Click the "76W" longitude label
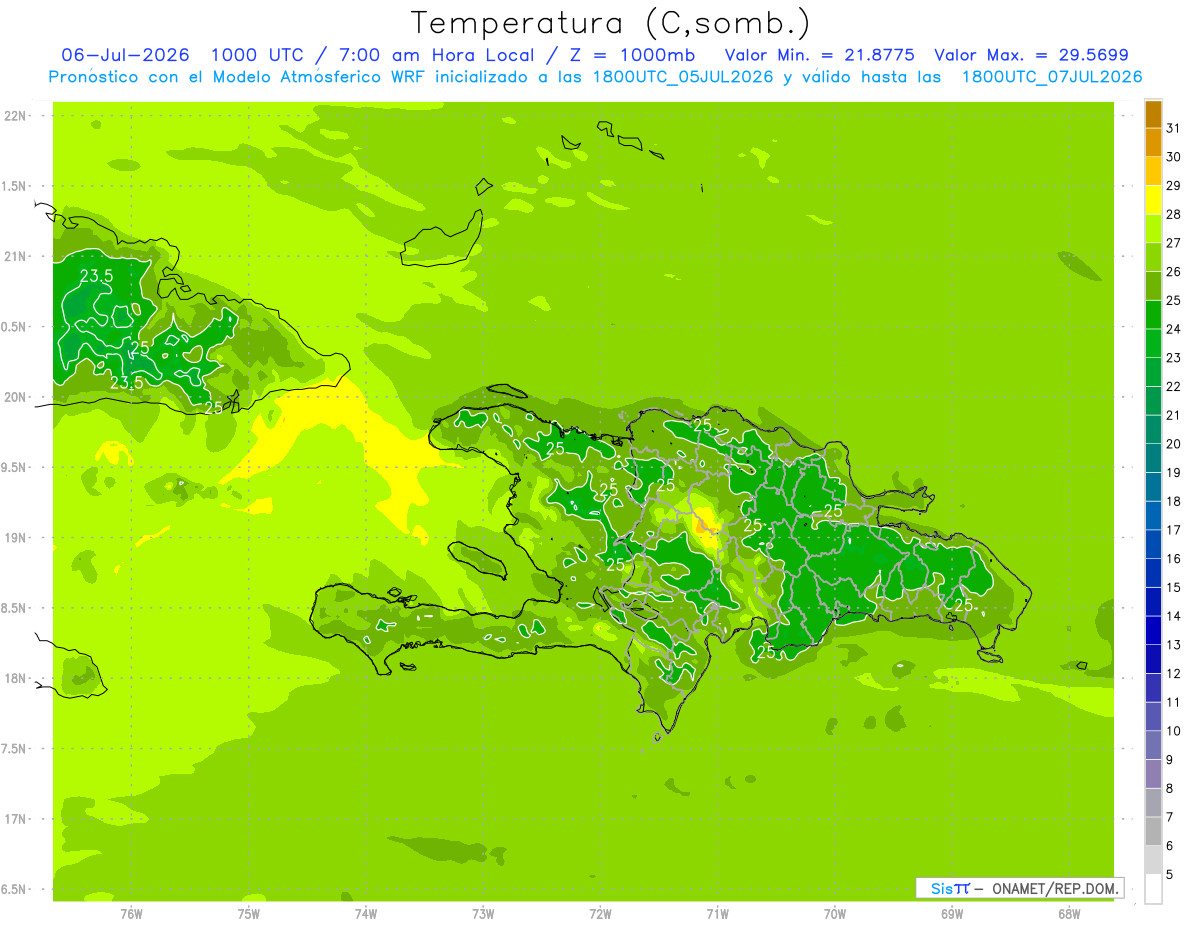1200x927 pixels. pos(131,913)
